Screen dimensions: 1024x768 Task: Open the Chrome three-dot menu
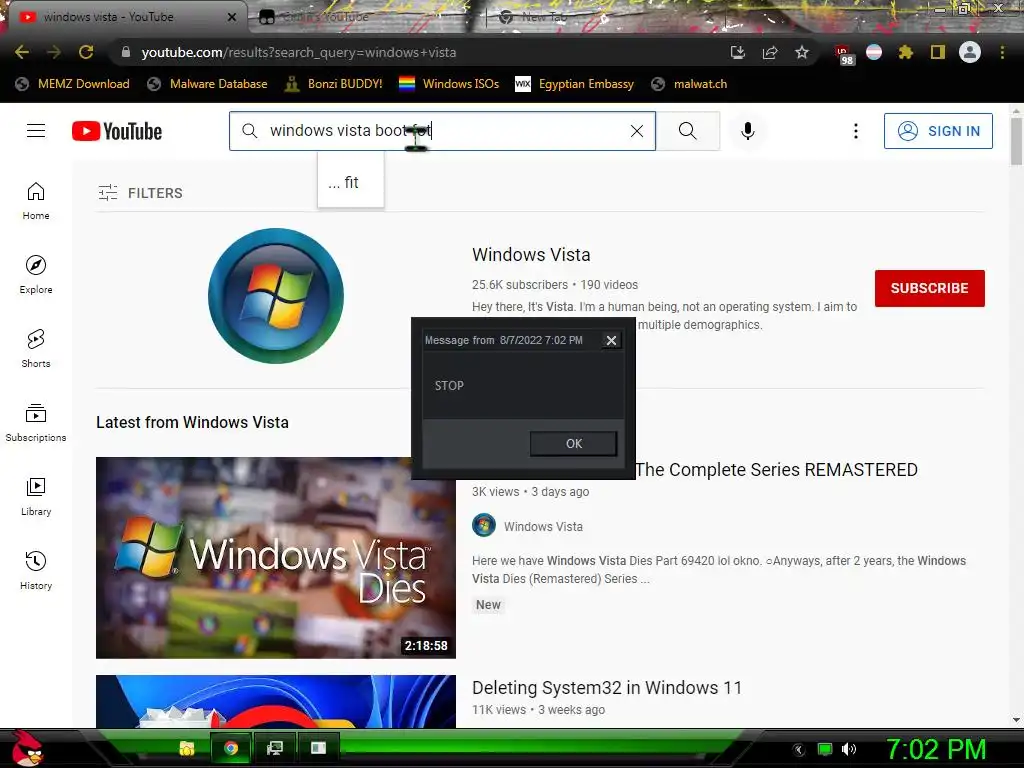coord(1002,52)
